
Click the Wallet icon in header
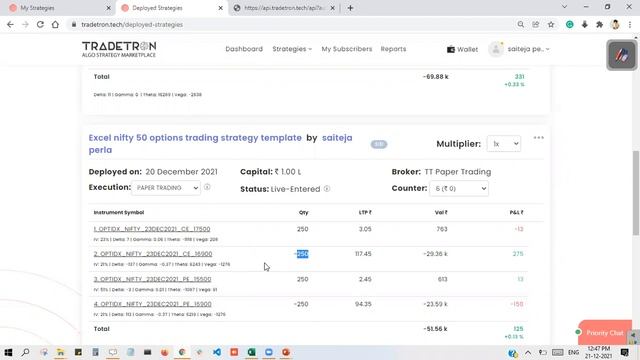pos(451,49)
